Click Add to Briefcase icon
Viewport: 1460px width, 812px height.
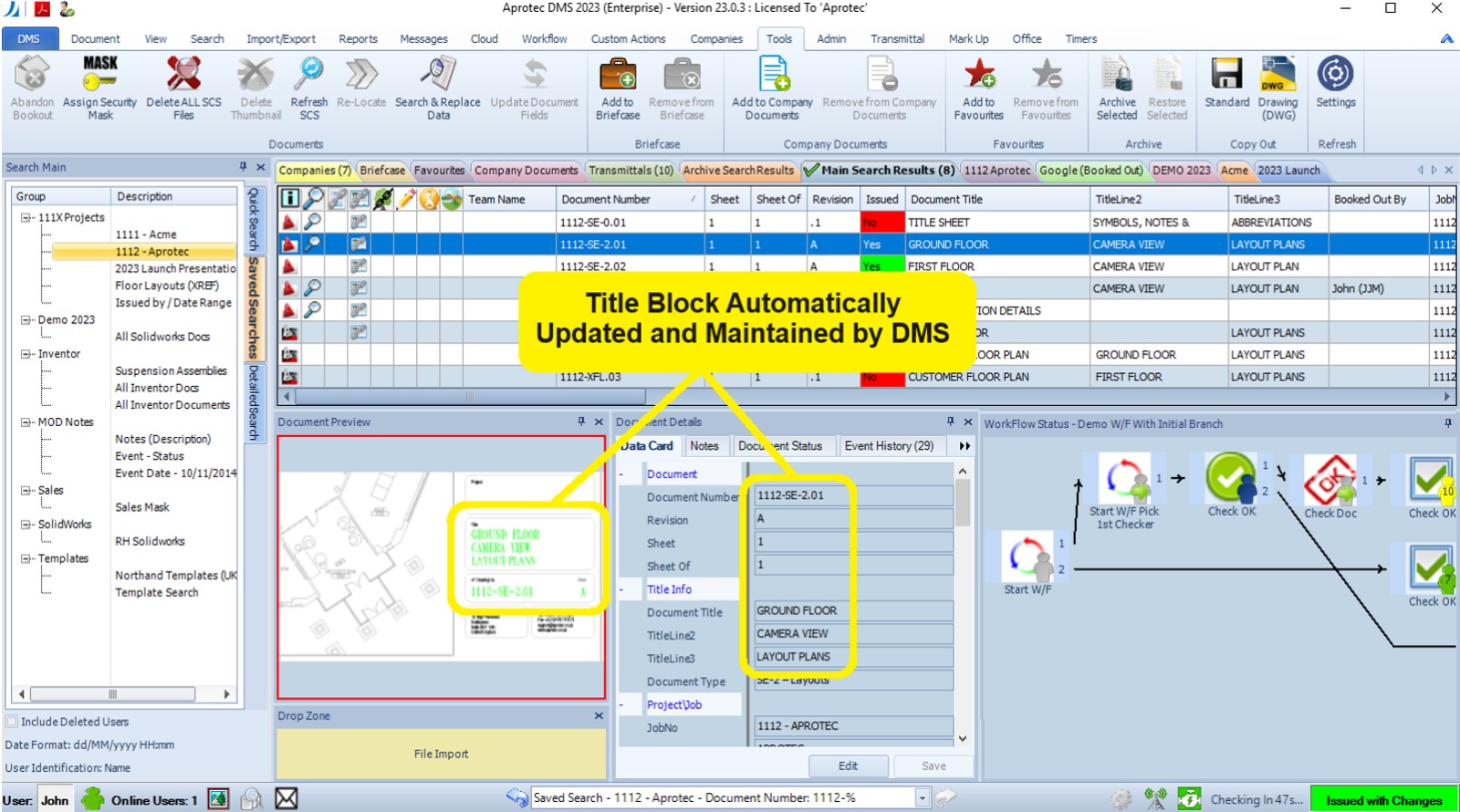618,74
